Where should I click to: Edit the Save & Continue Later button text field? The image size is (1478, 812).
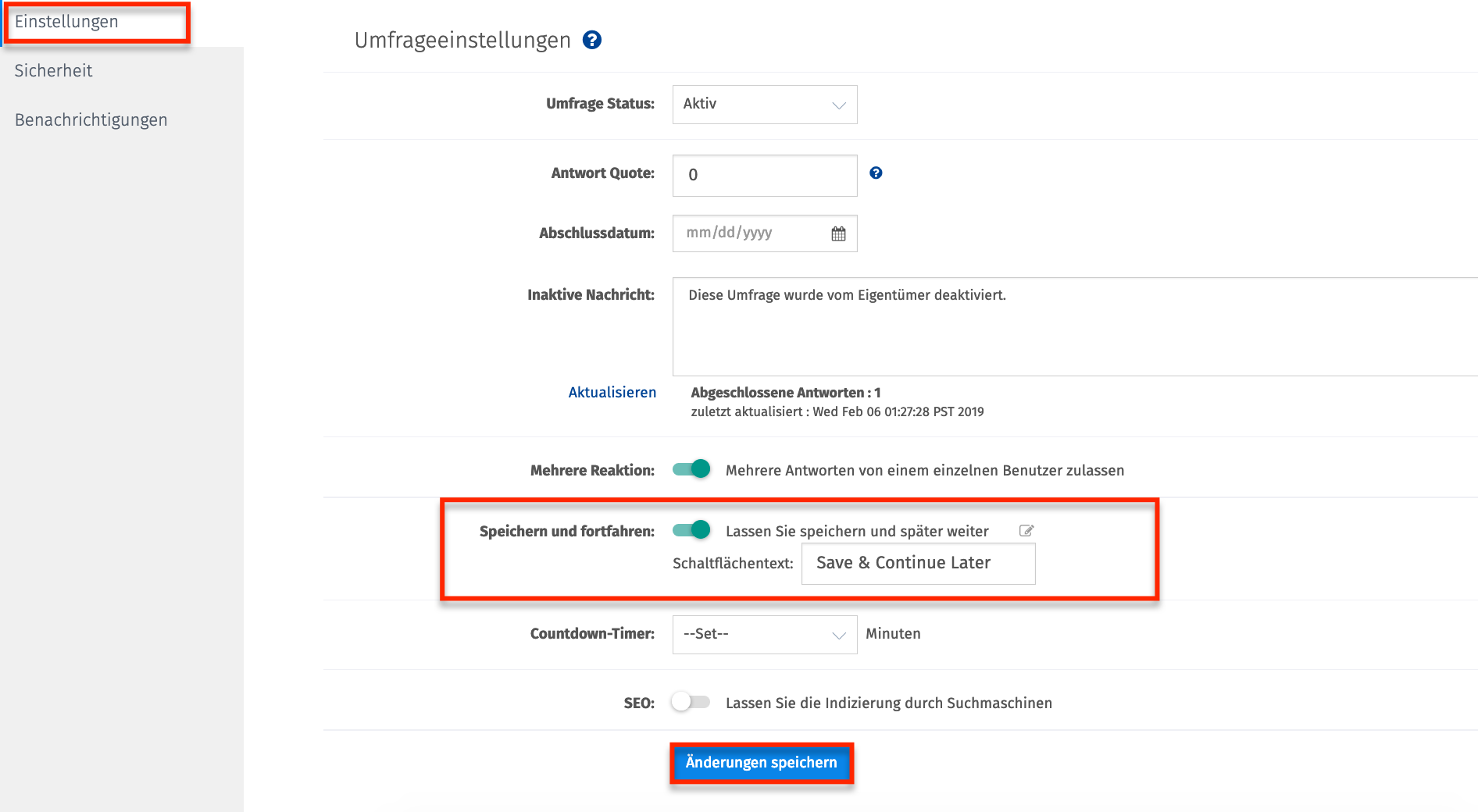point(917,562)
